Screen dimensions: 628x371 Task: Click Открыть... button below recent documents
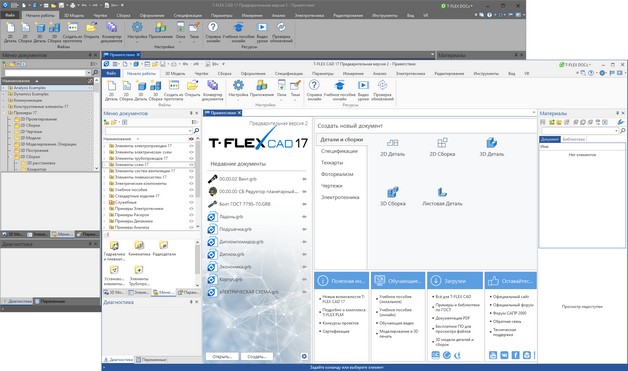click(x=222, y=356)
